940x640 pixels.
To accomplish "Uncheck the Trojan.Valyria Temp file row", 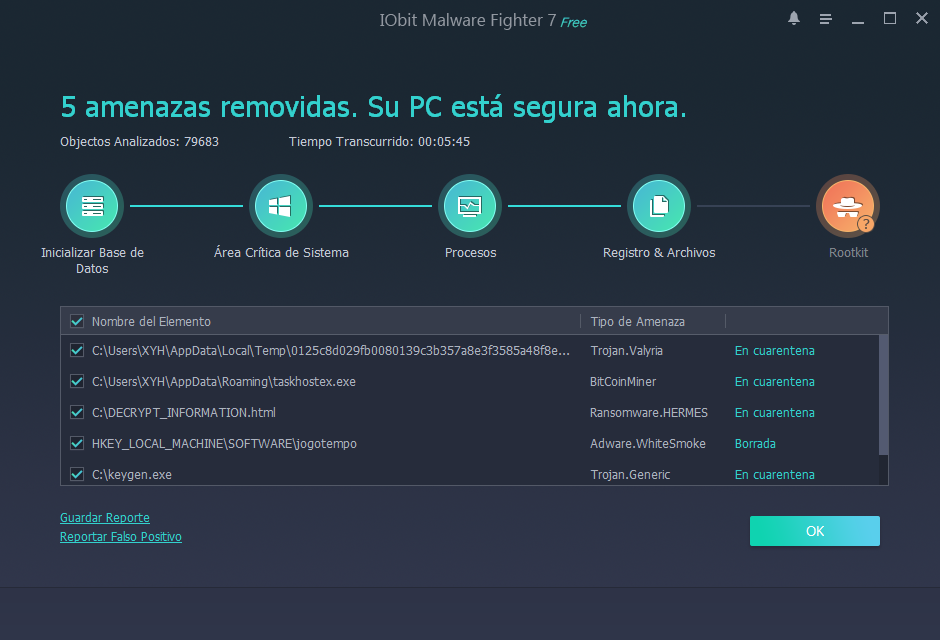I will point(77,350).
